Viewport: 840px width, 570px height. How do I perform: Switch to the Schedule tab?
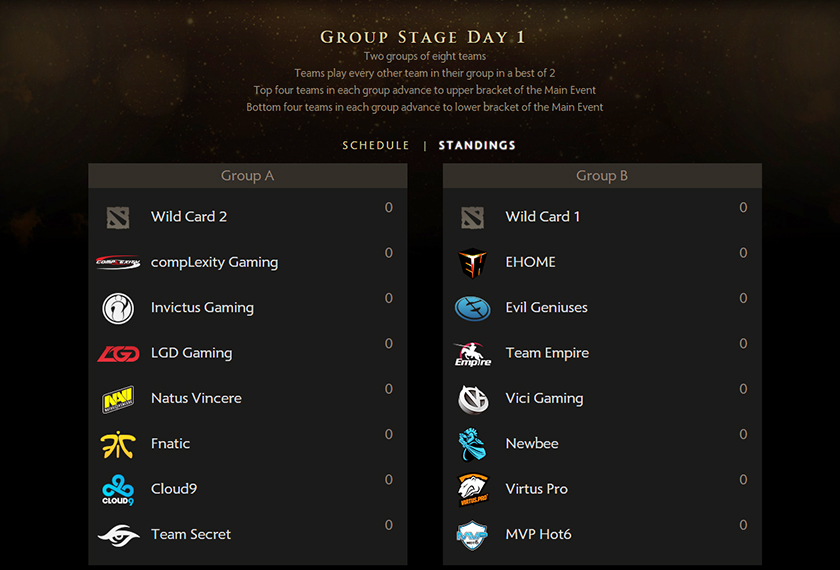376,146
